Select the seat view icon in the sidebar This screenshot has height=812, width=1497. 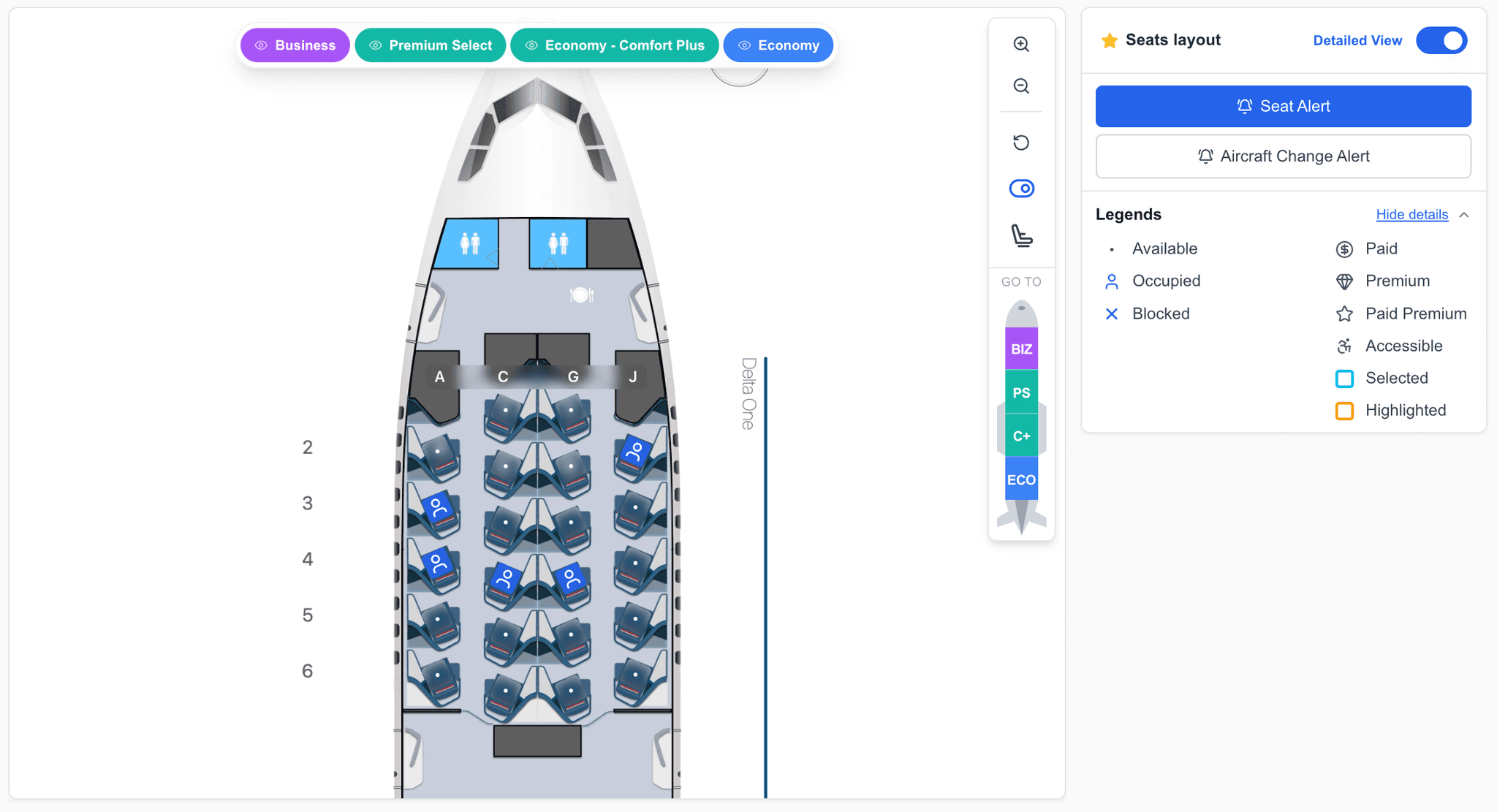pos(1021,238)
